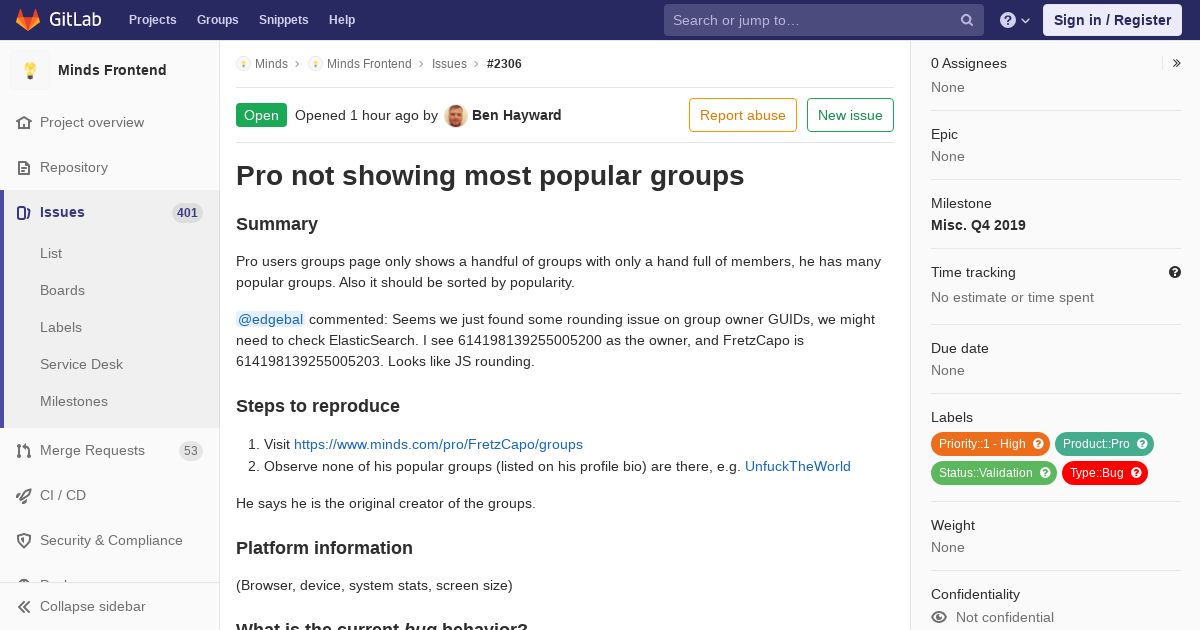Focus the Search or jump to field
1200x630 pixels.
pos(824,20)
